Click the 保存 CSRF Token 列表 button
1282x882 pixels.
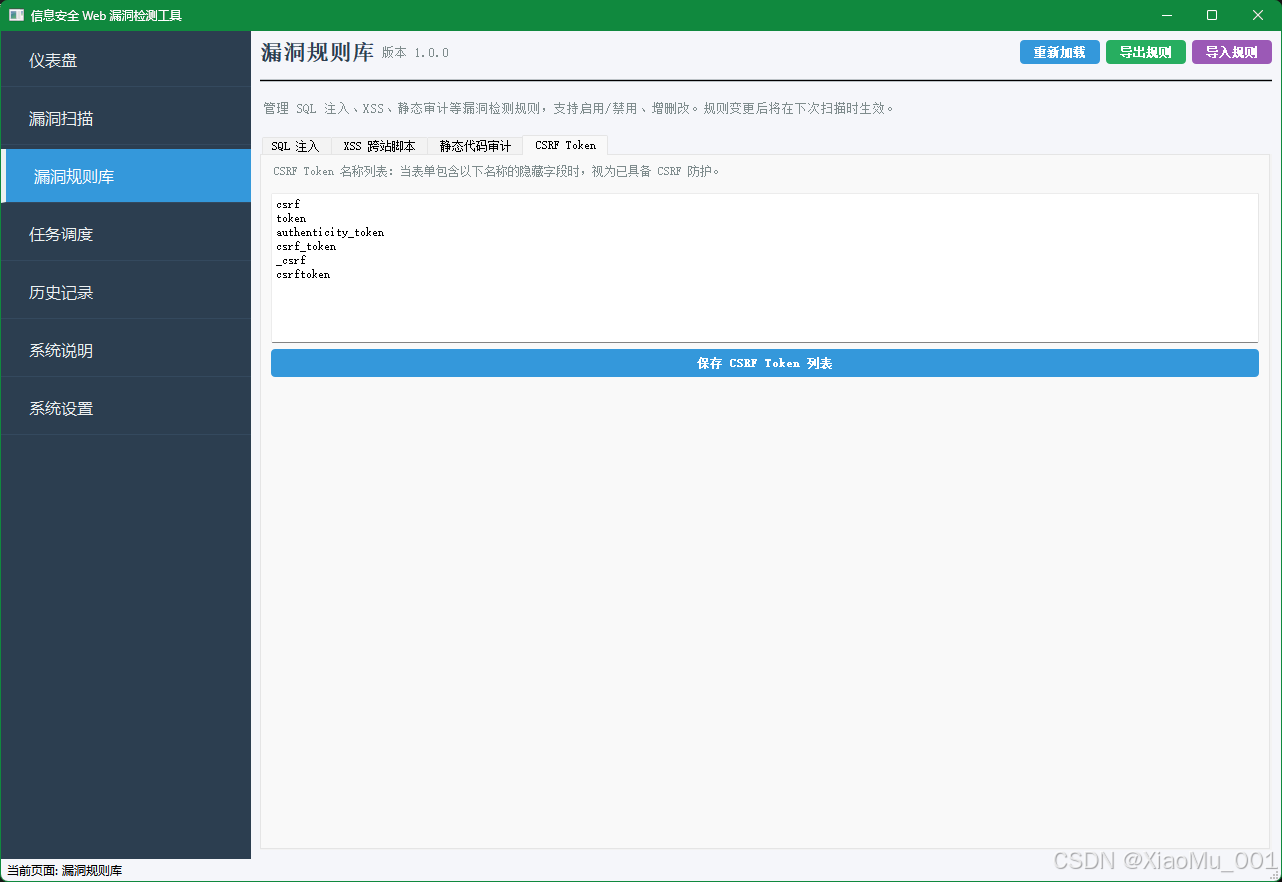(x=764, y=363)
